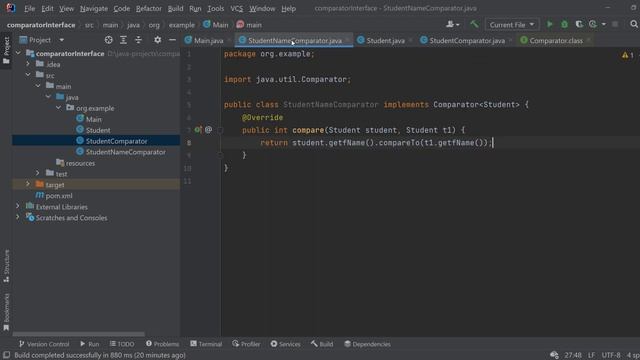Open the VCS menu
This screenshot has width=640, height=360.
click(236, 8)
